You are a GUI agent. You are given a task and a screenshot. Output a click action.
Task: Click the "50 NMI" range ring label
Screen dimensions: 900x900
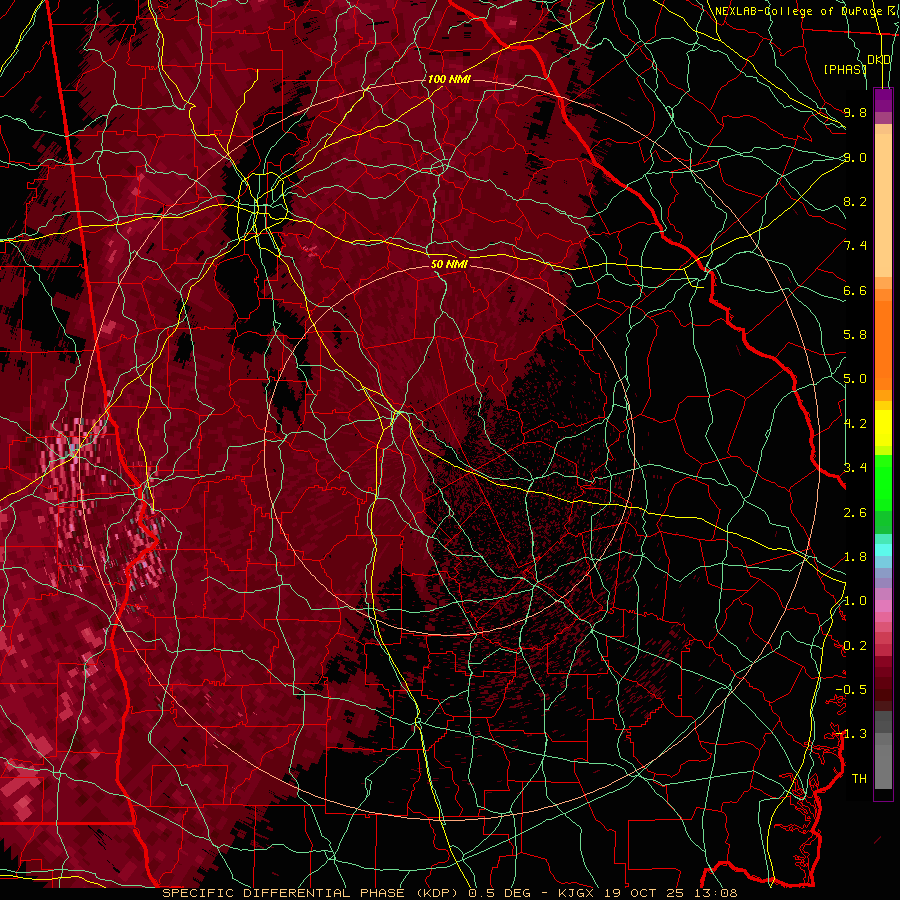449,264
